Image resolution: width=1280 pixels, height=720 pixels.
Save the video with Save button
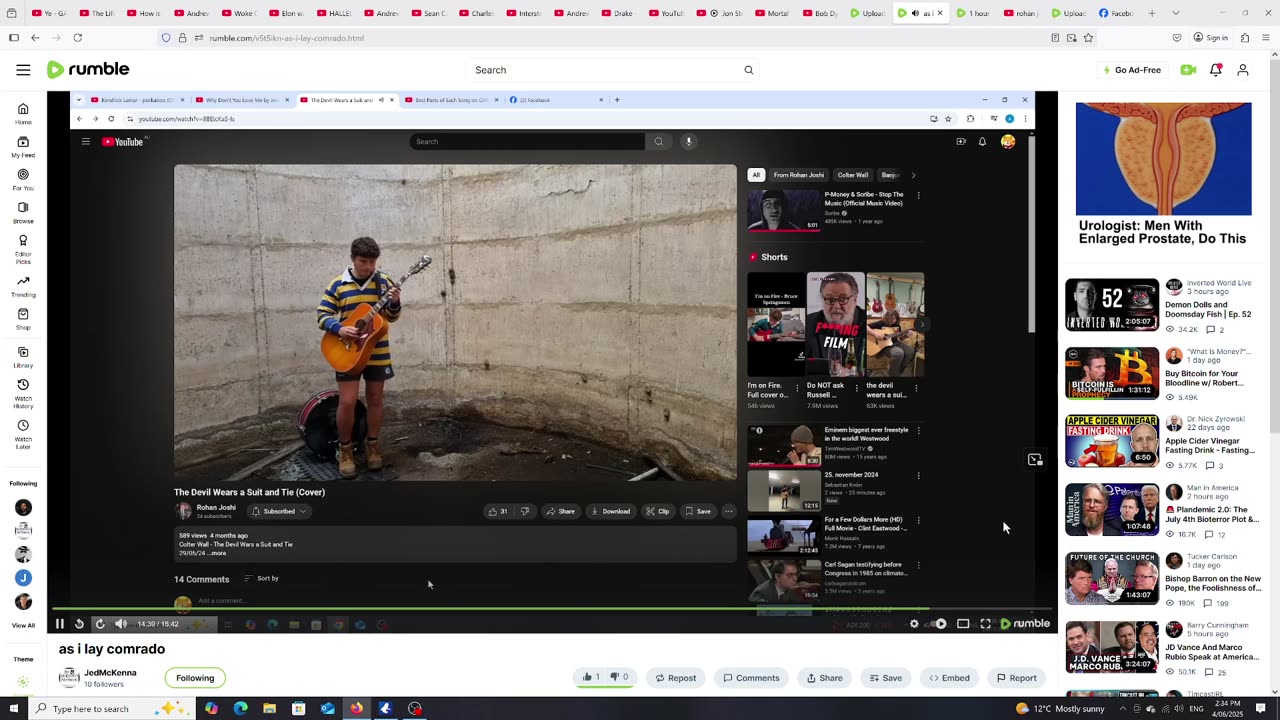coord(885,678)
